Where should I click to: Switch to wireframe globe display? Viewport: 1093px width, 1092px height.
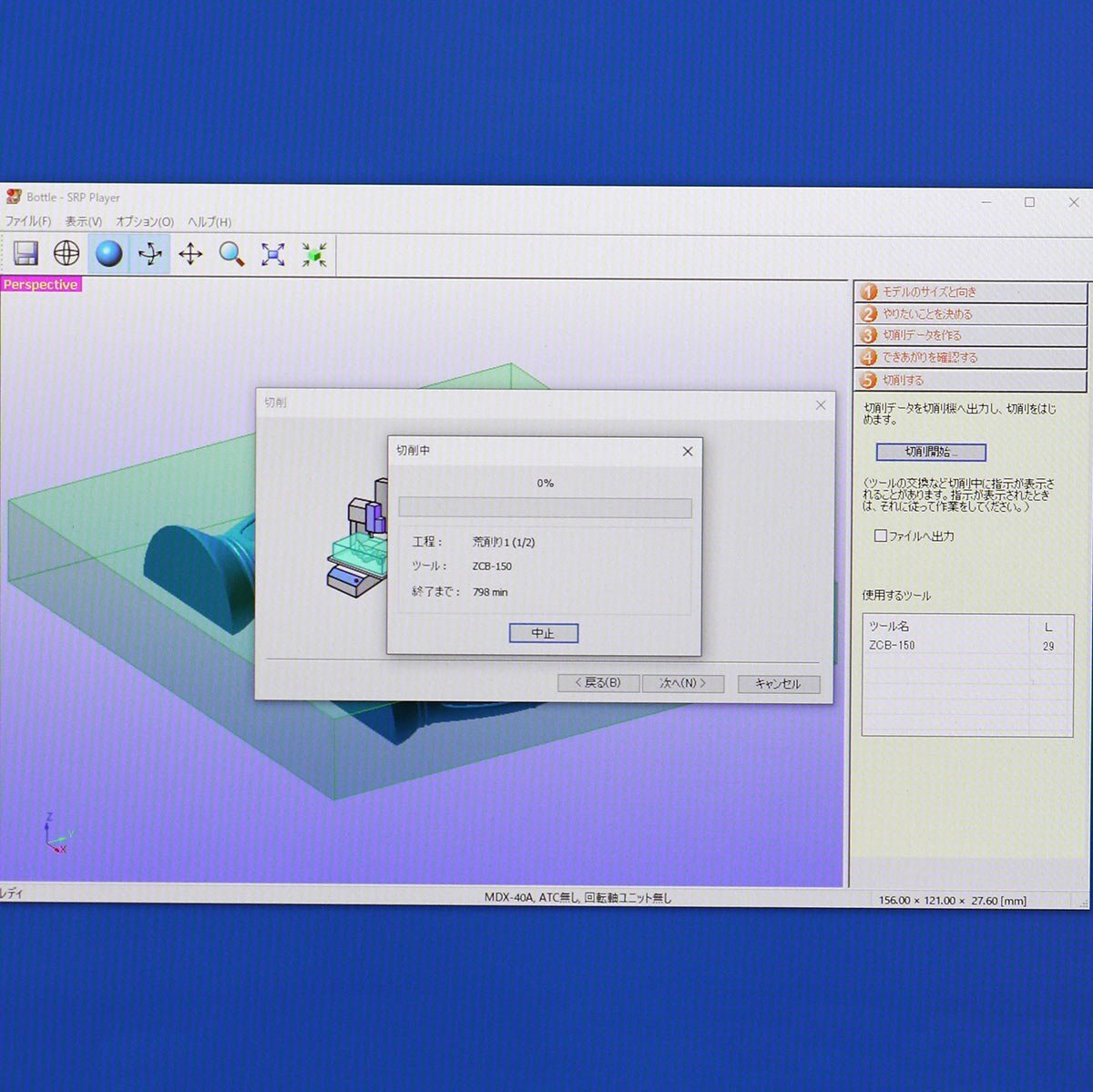(66, 254)
